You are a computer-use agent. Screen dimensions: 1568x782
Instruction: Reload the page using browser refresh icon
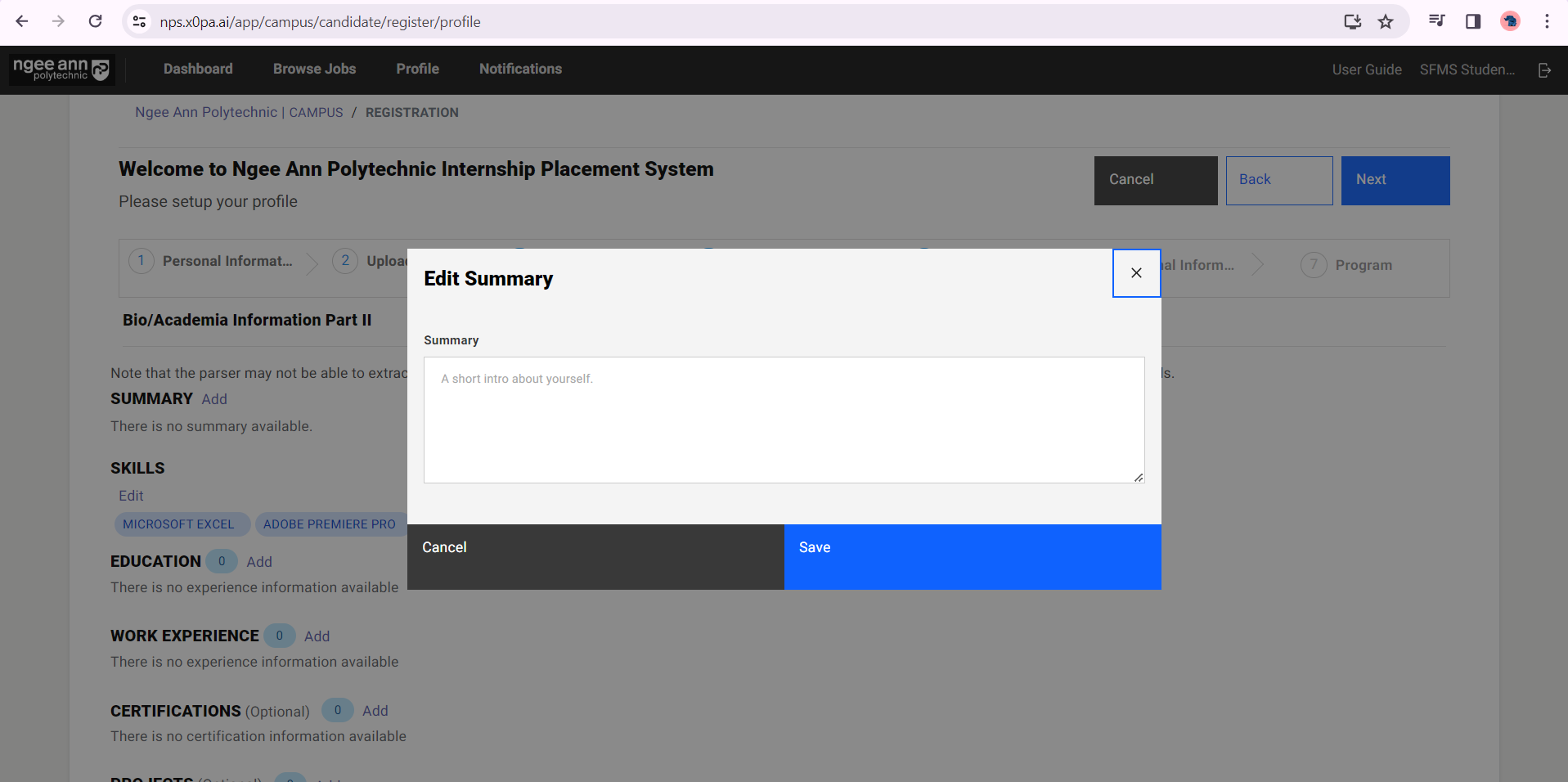[x=96, y=21]
